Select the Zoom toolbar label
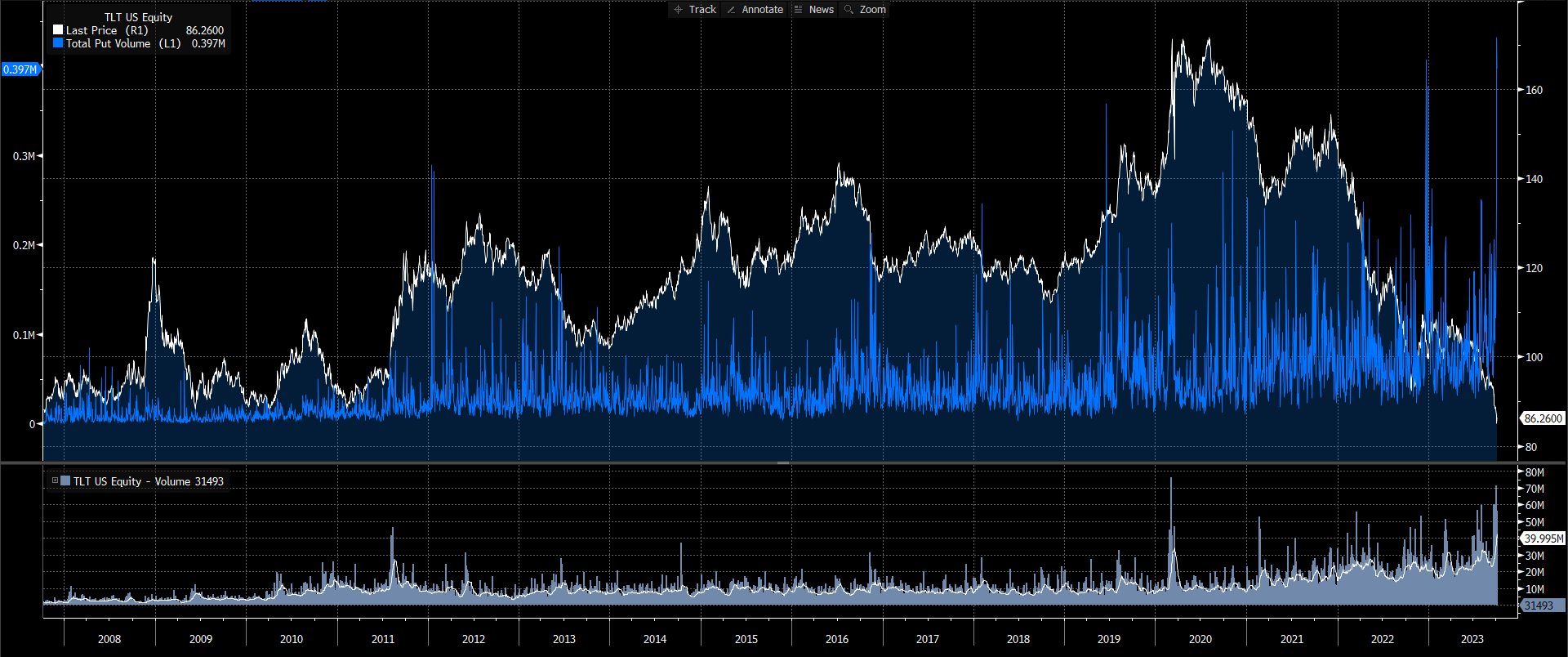The image size is (1568, 657). [x=872, y=10]
